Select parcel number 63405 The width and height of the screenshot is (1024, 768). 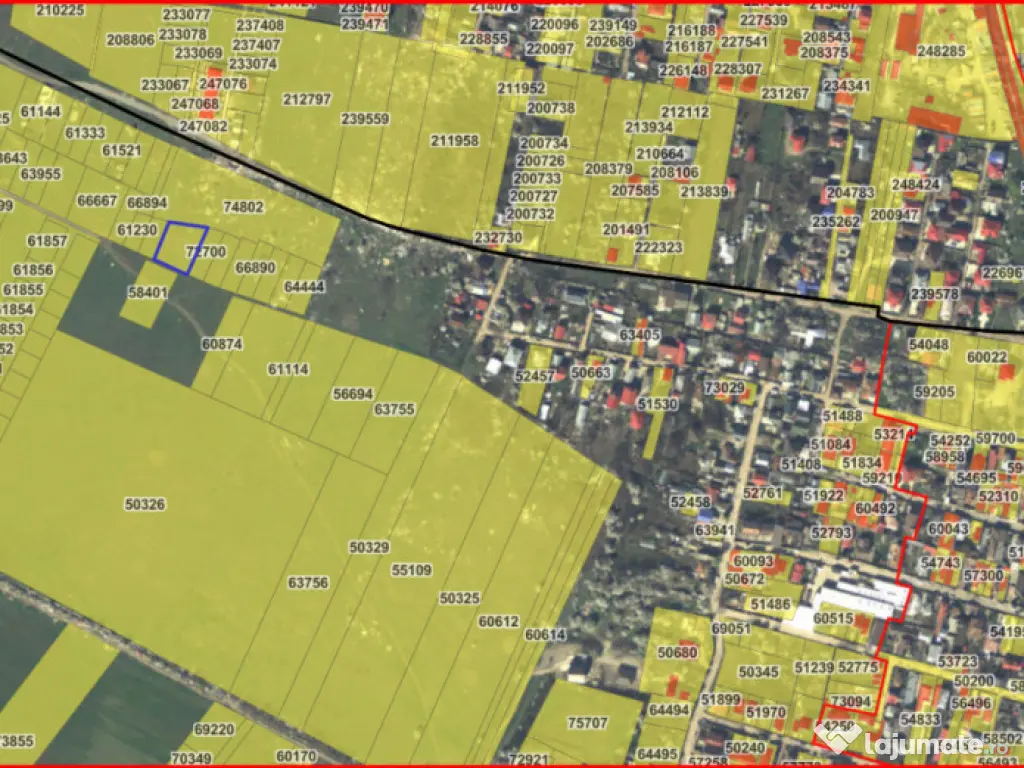(x=640, y=334)
